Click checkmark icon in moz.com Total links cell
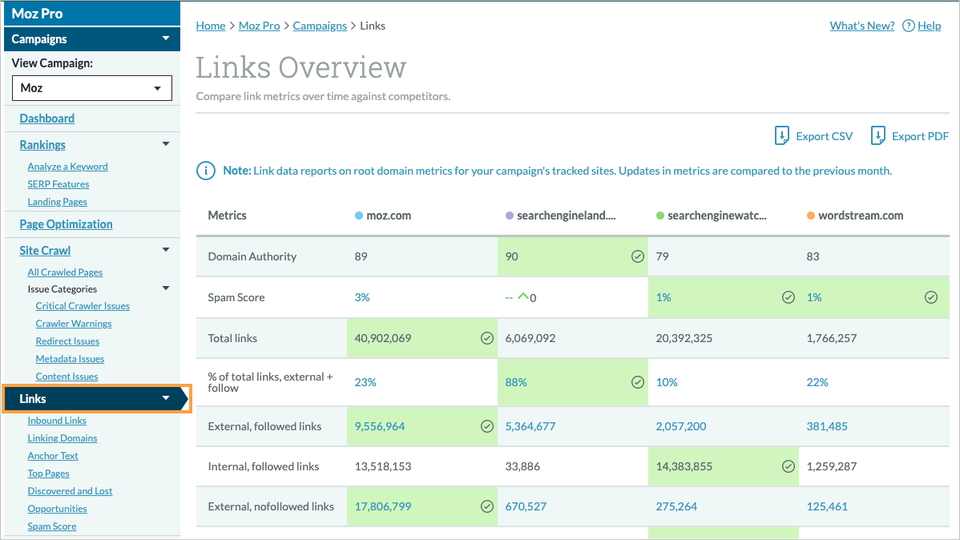 tap(487, 339)
